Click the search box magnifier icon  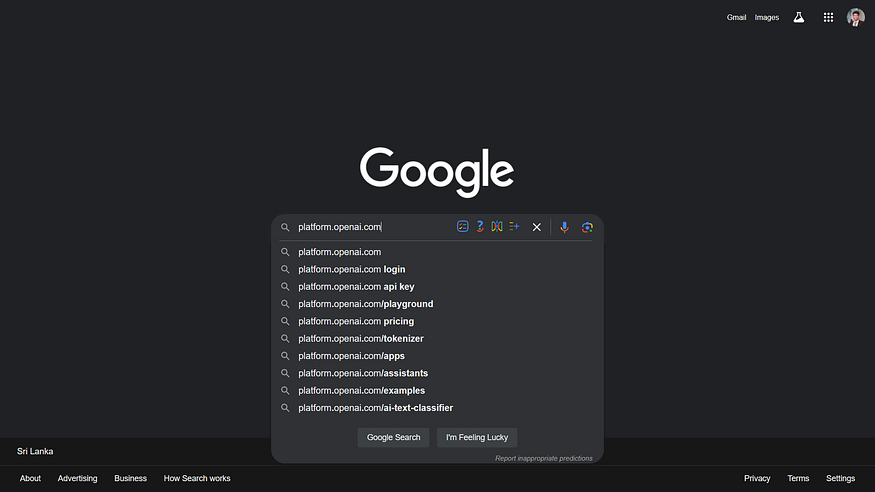pos(285,227)
